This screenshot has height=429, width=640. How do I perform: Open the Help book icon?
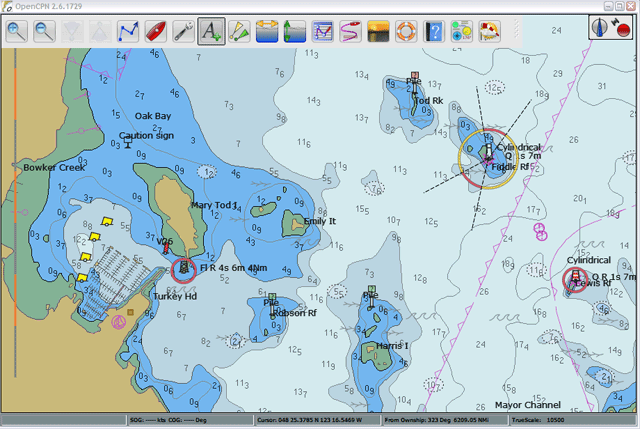(x=433, y=31)
